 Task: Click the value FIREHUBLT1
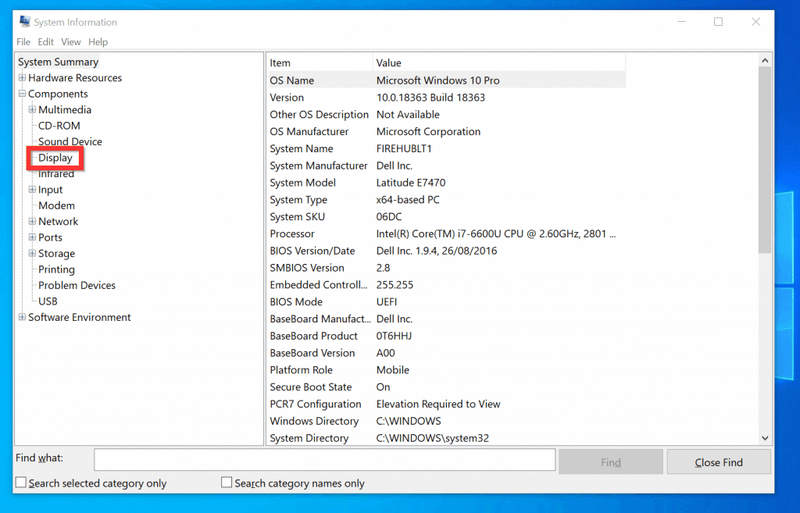[404, 149]
